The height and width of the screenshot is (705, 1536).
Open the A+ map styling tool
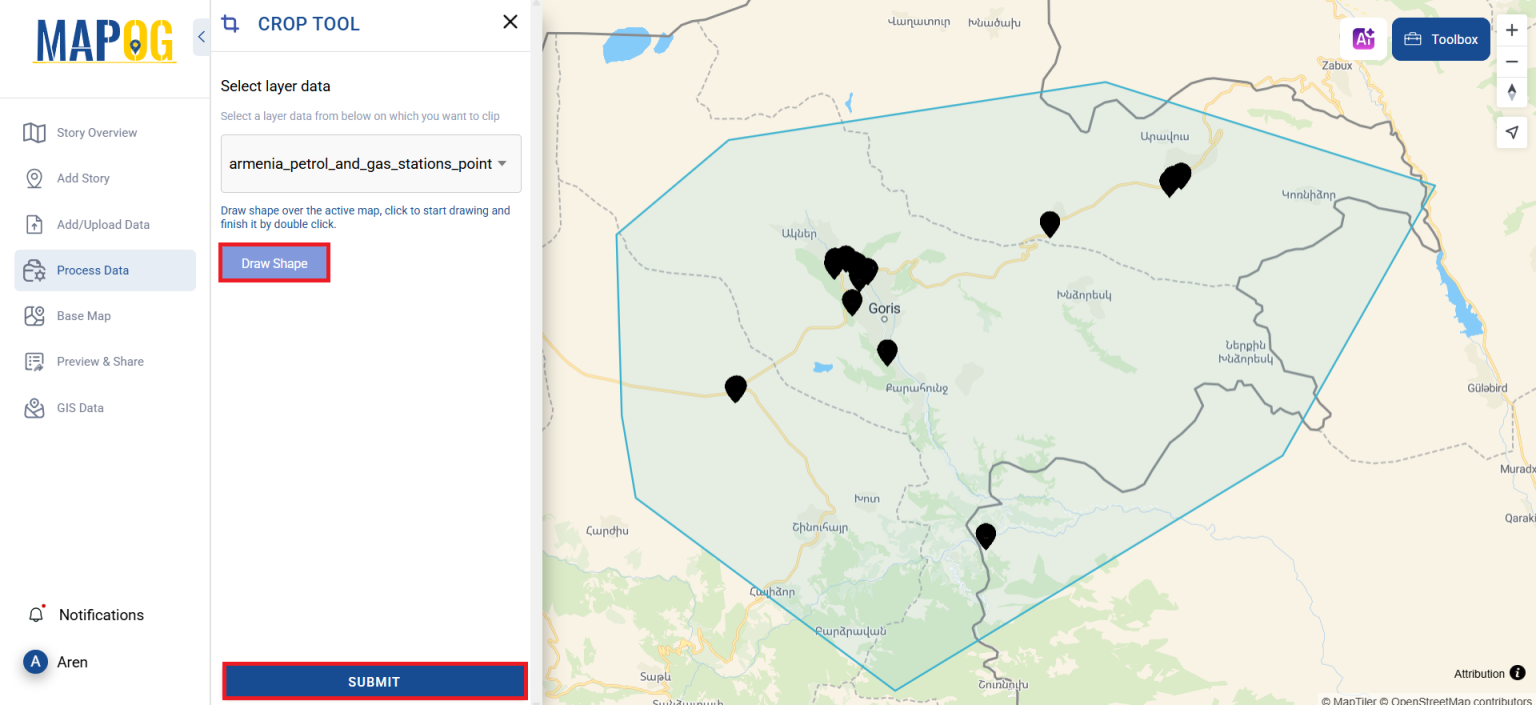tap(1364, 38)
